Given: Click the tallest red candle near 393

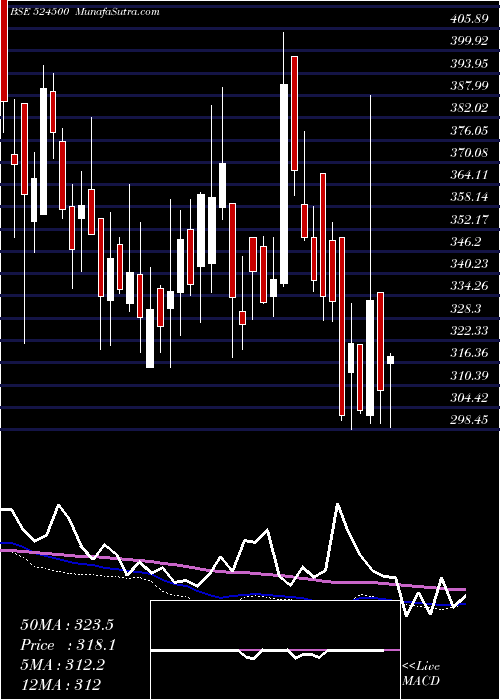Looking at the screenshot, I should 294,113.
